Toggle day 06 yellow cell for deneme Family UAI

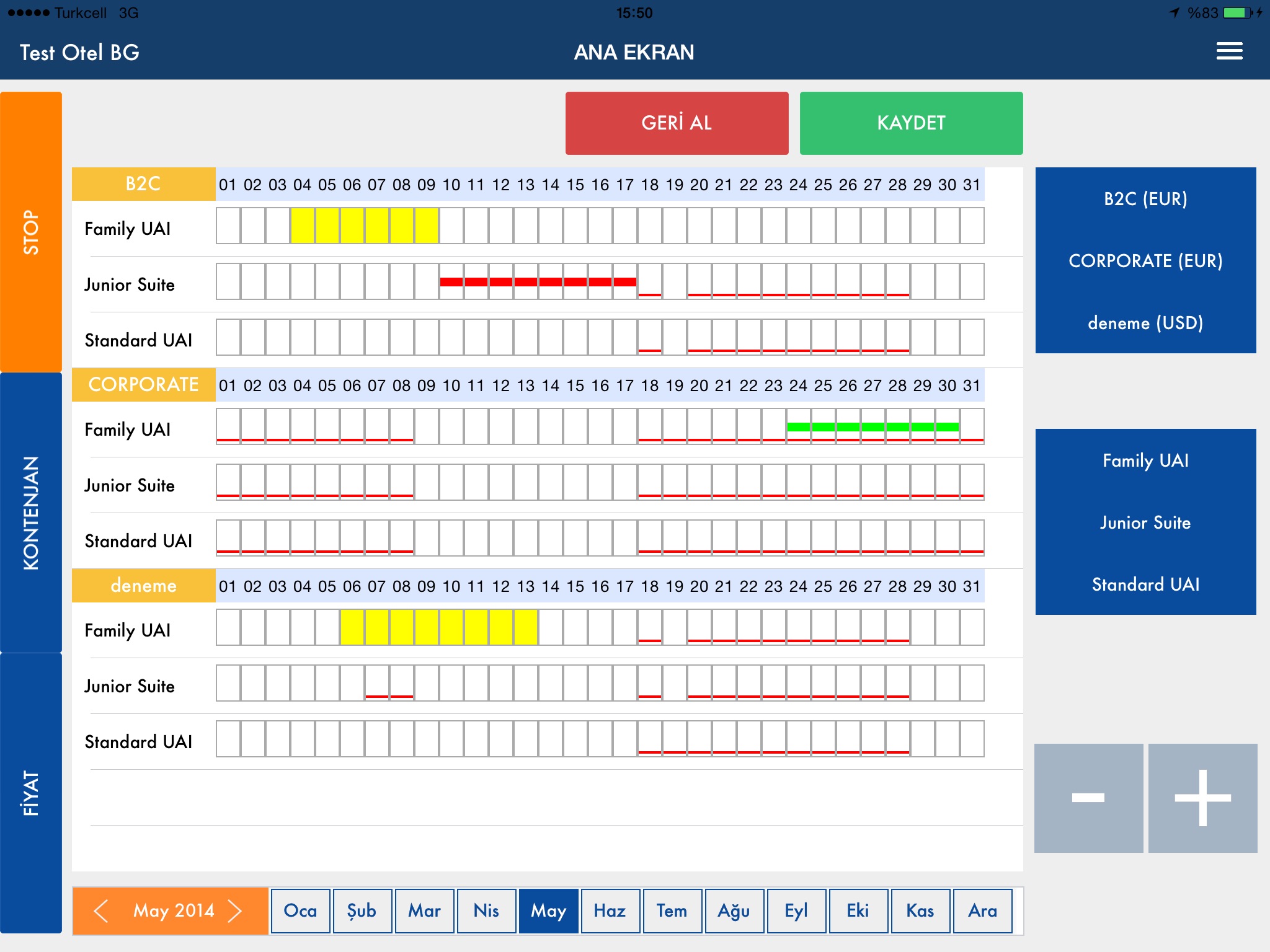(352, 627)
